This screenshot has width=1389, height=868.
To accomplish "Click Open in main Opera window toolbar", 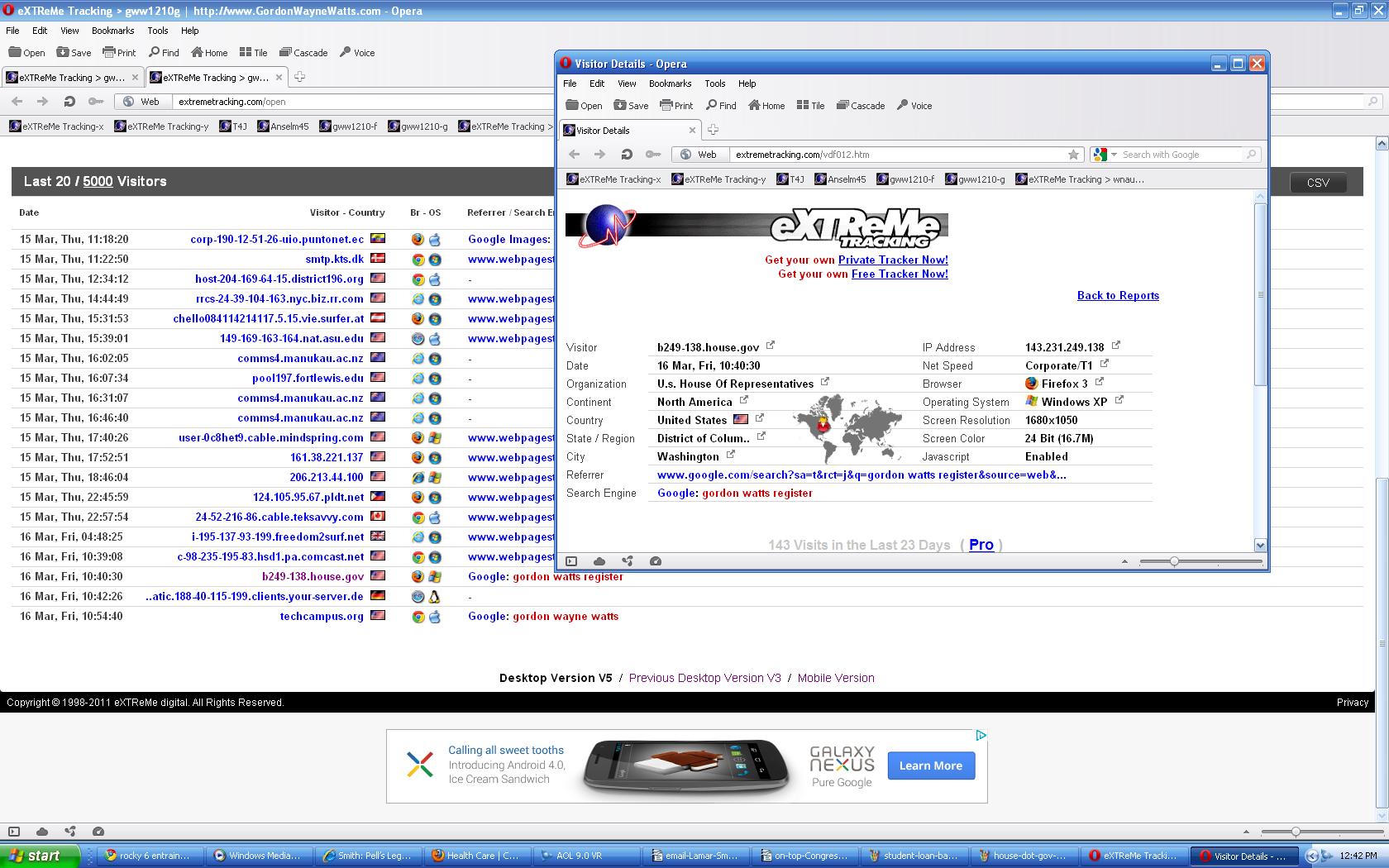I will tap(26, 52).
